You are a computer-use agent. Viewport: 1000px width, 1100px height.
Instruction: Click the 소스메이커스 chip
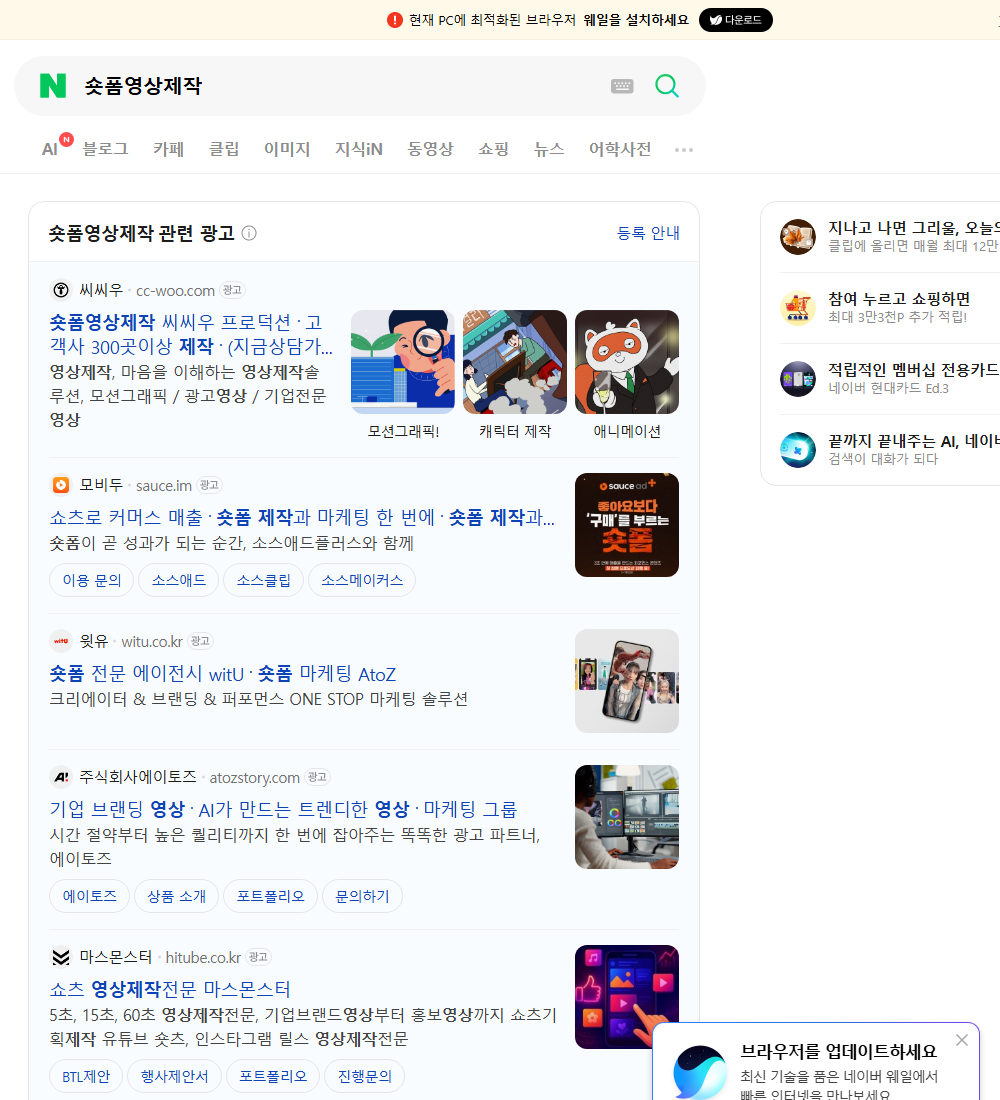[x=362, y=580]
